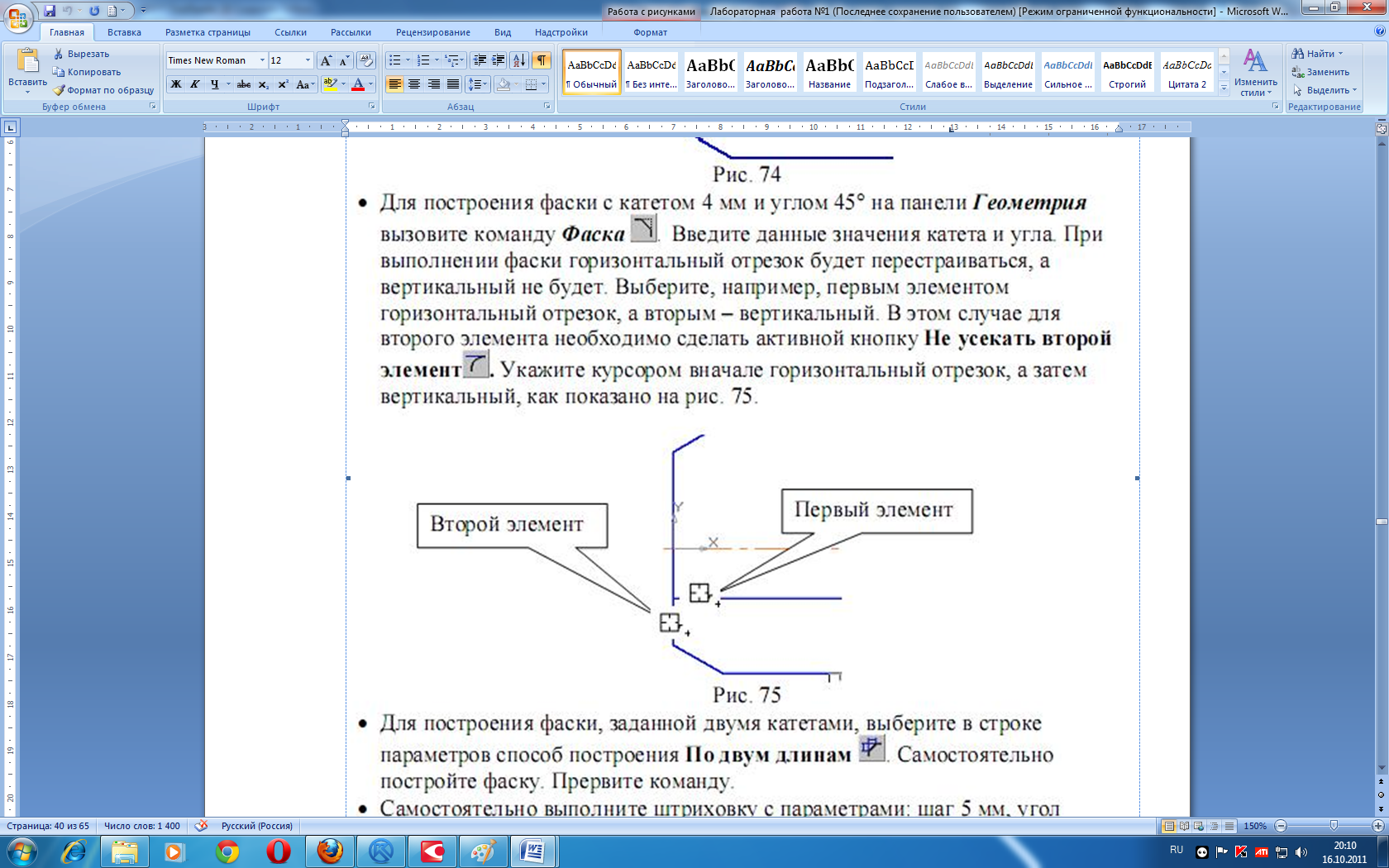Click the Страница: 40 из 65 indicator
The height and width of the screenshot is (868, 1389).
point(48,826)
